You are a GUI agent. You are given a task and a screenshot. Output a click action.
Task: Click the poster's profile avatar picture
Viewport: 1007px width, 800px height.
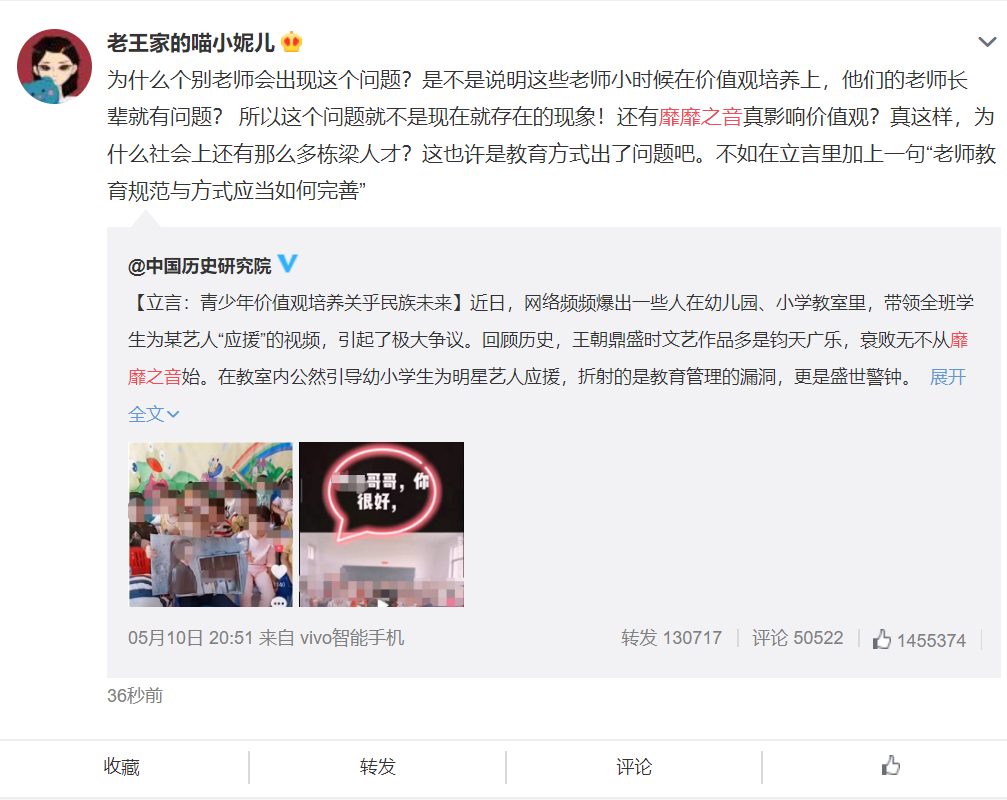coord(54,66)
